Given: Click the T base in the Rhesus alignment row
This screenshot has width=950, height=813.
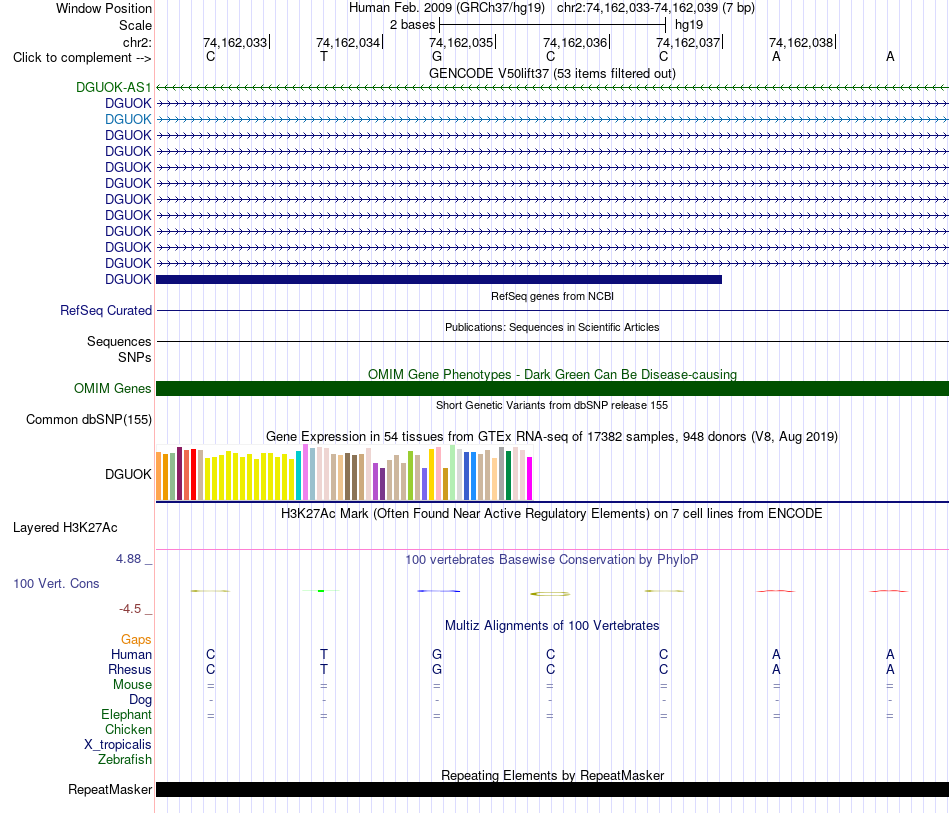Looking at the screenshot, I should (x=324, y=669).
